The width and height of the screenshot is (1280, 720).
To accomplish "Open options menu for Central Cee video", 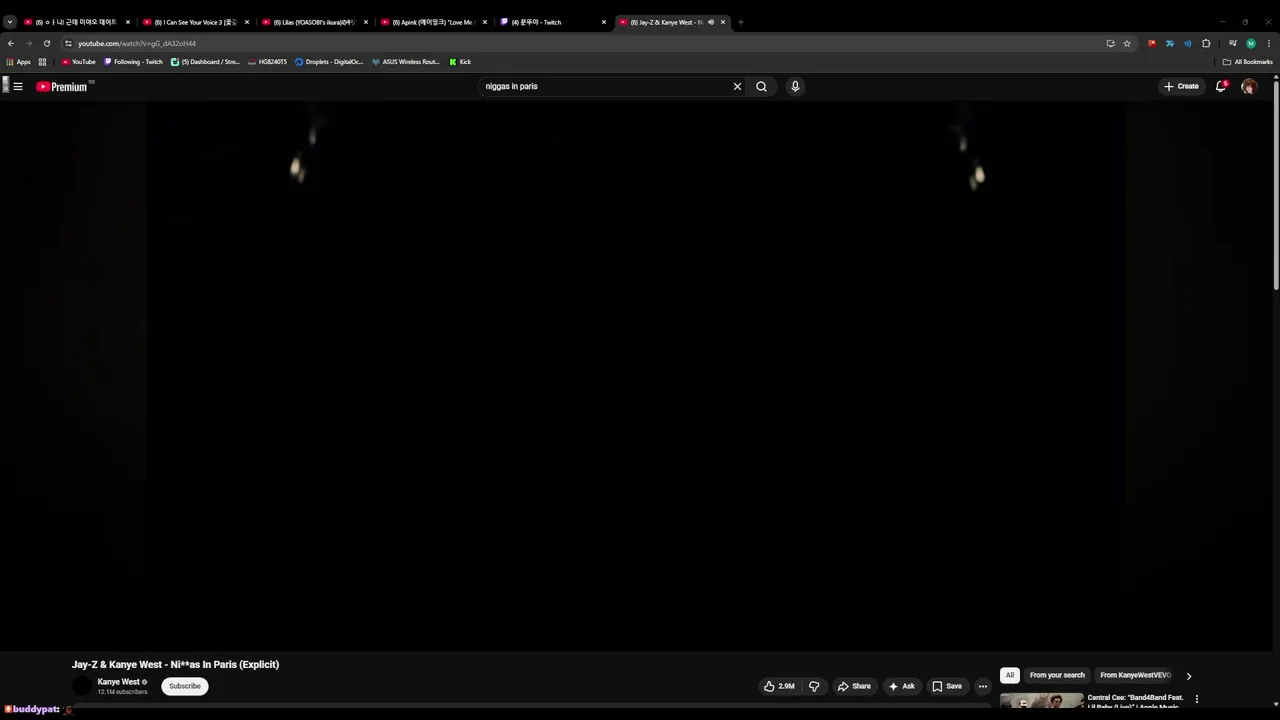I will pos(1197,699).
